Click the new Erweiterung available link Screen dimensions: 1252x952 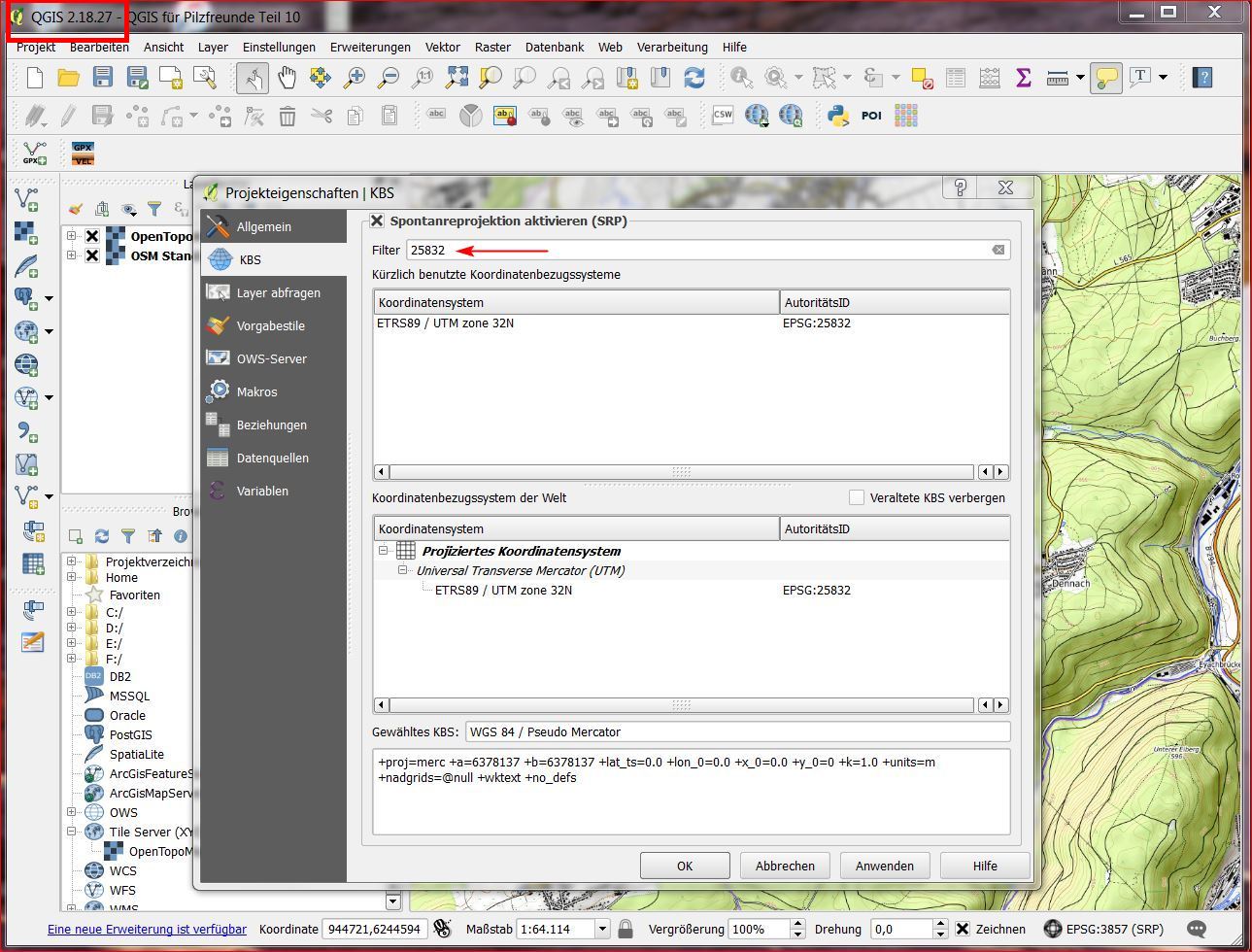click(x=147, y=929)
